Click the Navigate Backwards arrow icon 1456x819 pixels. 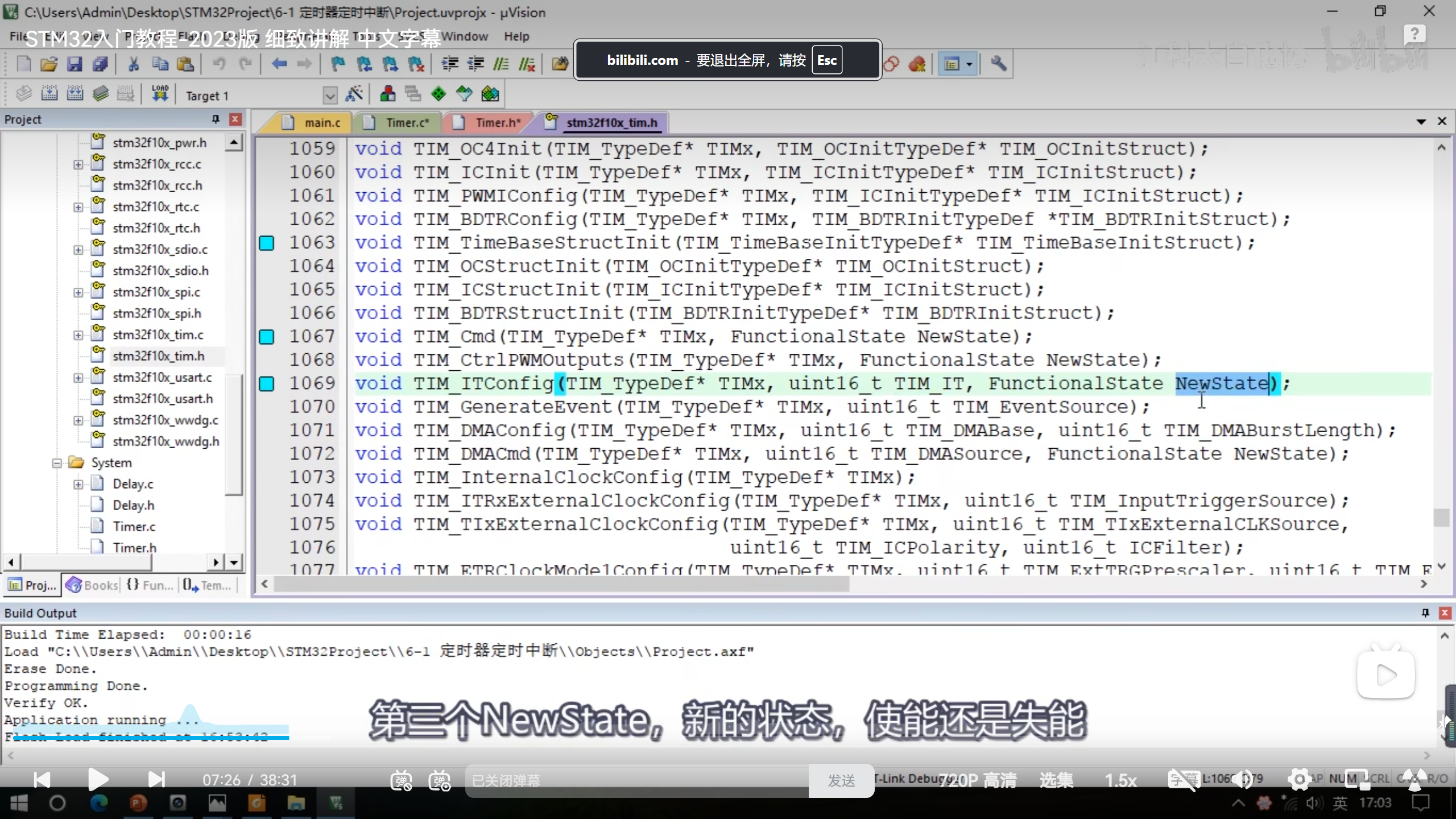pos(279,64)
